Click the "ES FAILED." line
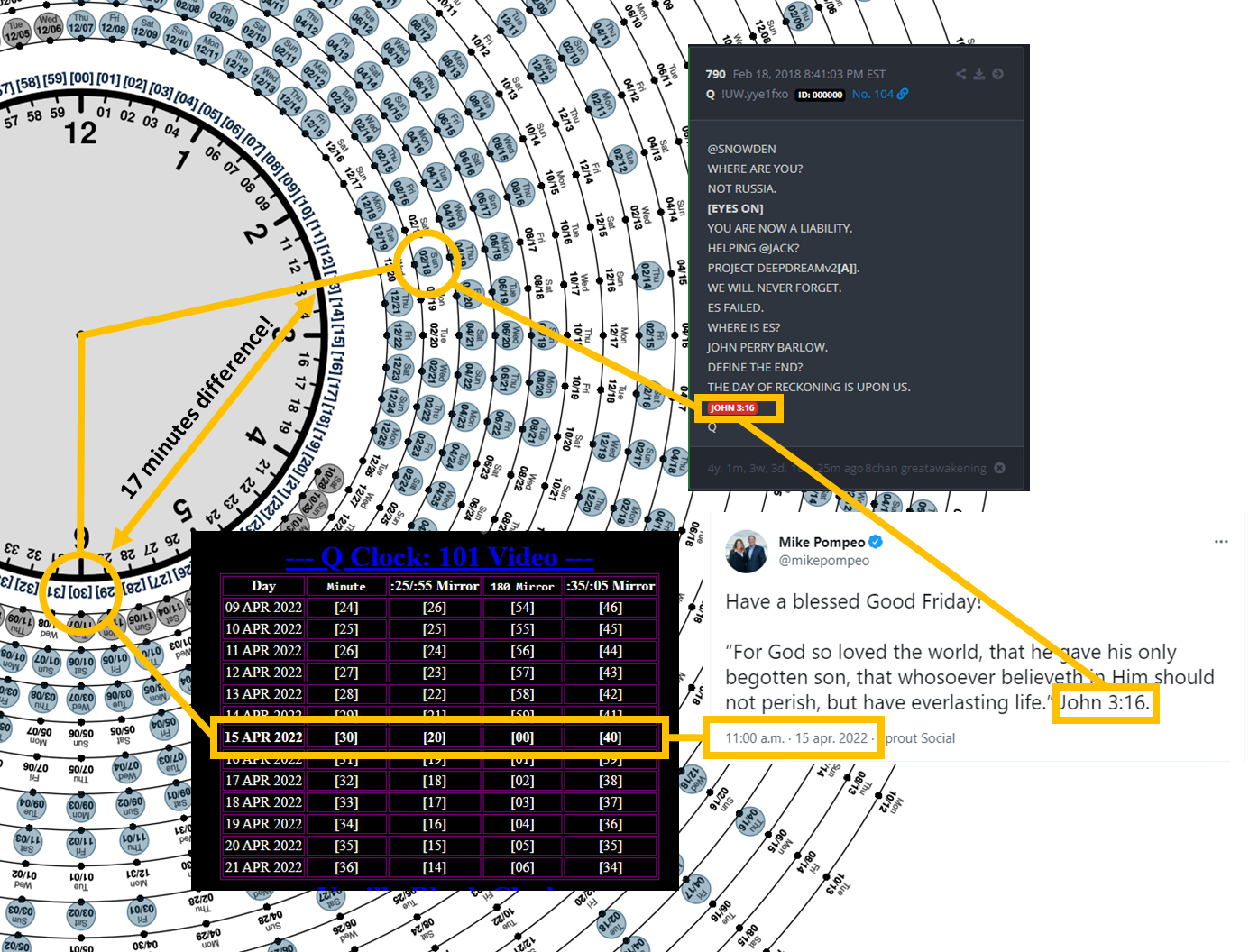This screenshot has width=1249, height=952. [736, 307]
